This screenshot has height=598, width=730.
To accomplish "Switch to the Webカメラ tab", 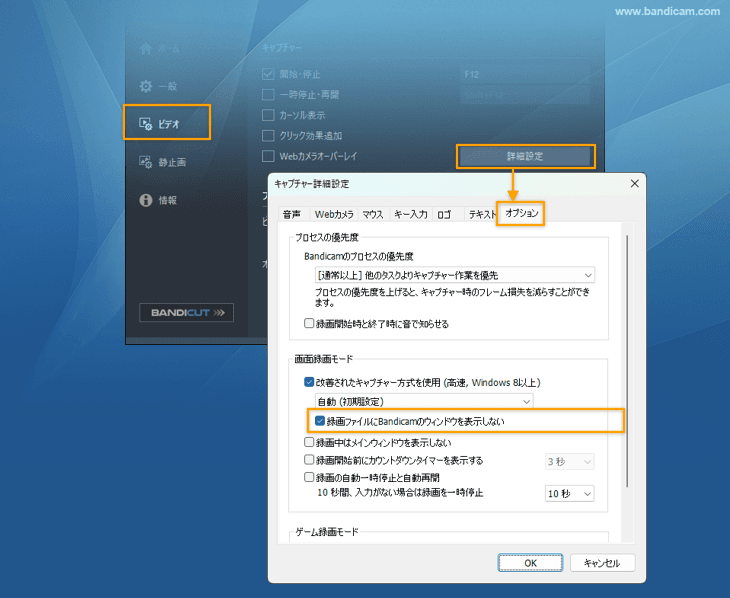I will 334,214.
